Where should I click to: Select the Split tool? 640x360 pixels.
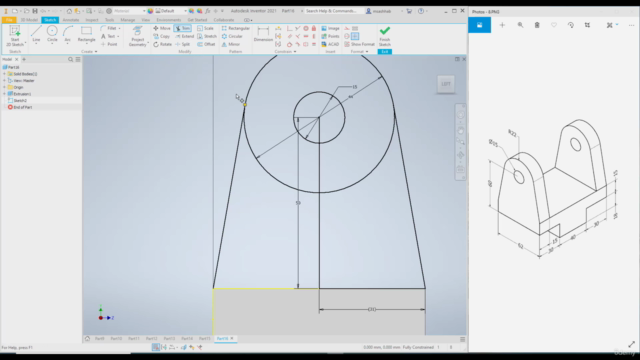tap(182, 44)
